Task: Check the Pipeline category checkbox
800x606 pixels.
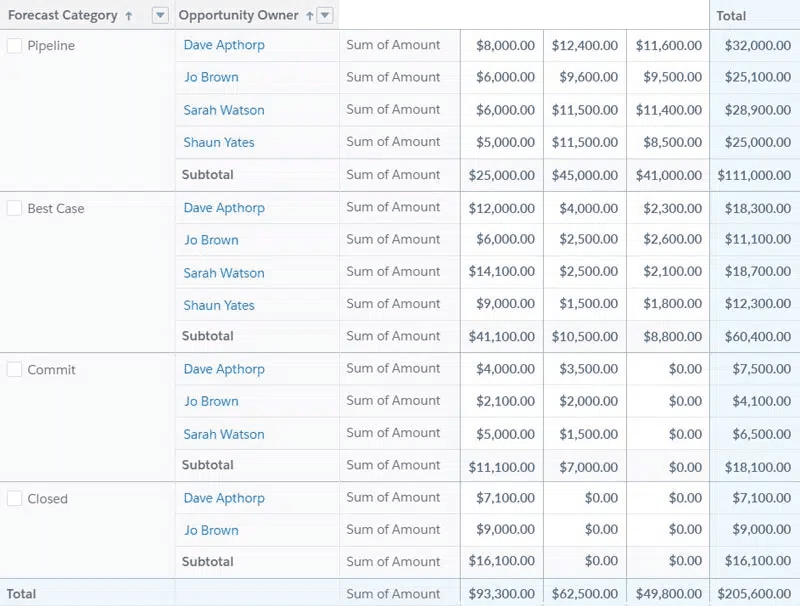Action: click(x=14, y=46)
